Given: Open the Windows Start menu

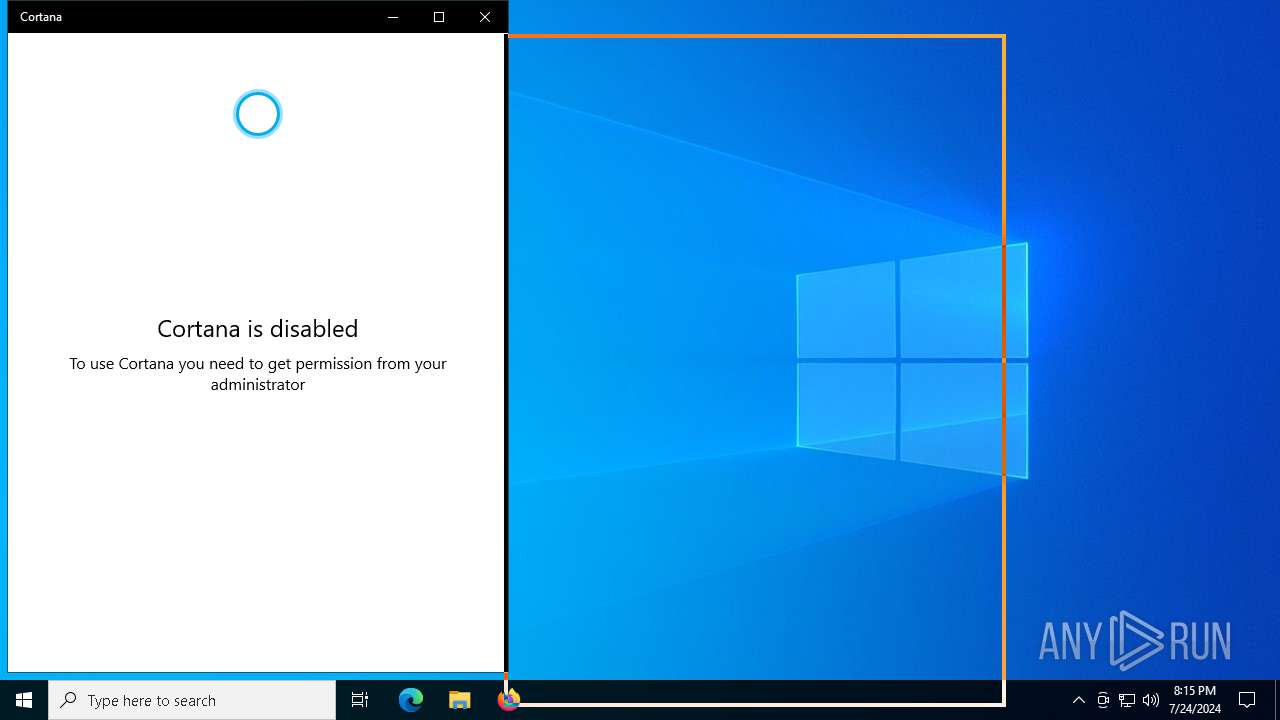Looking at the screenshot, I should pyautogui.click(x=24, y=700).
